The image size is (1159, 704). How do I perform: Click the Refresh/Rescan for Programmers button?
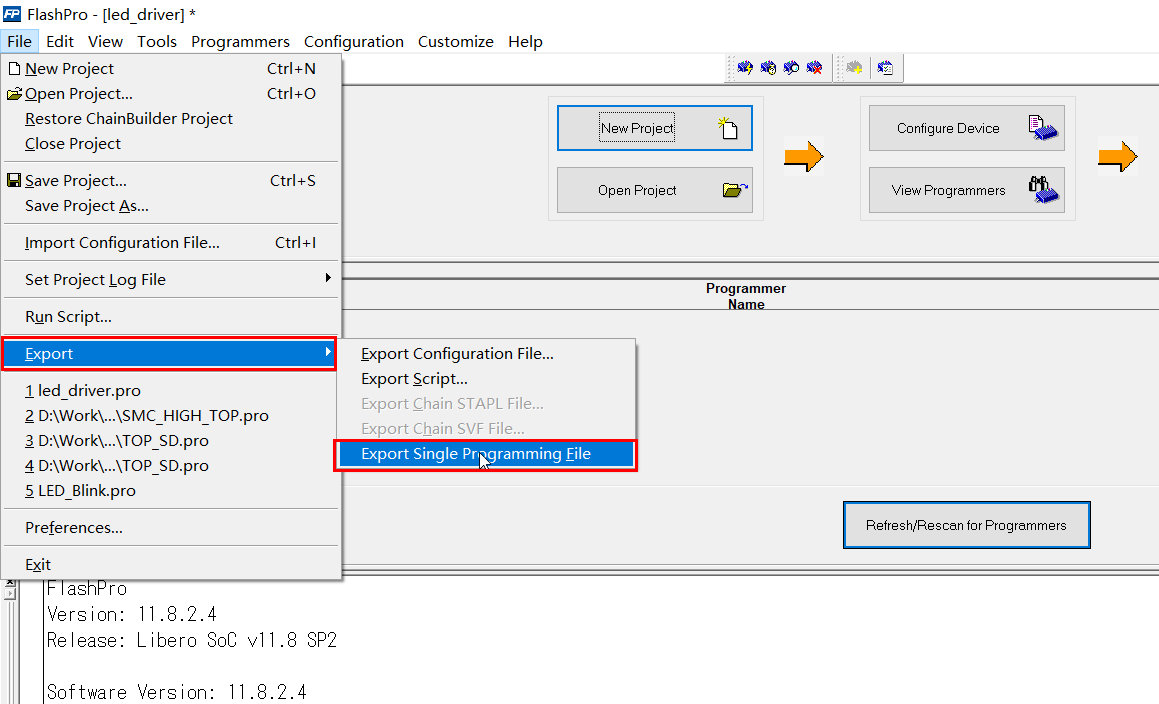tap(965, 524)
